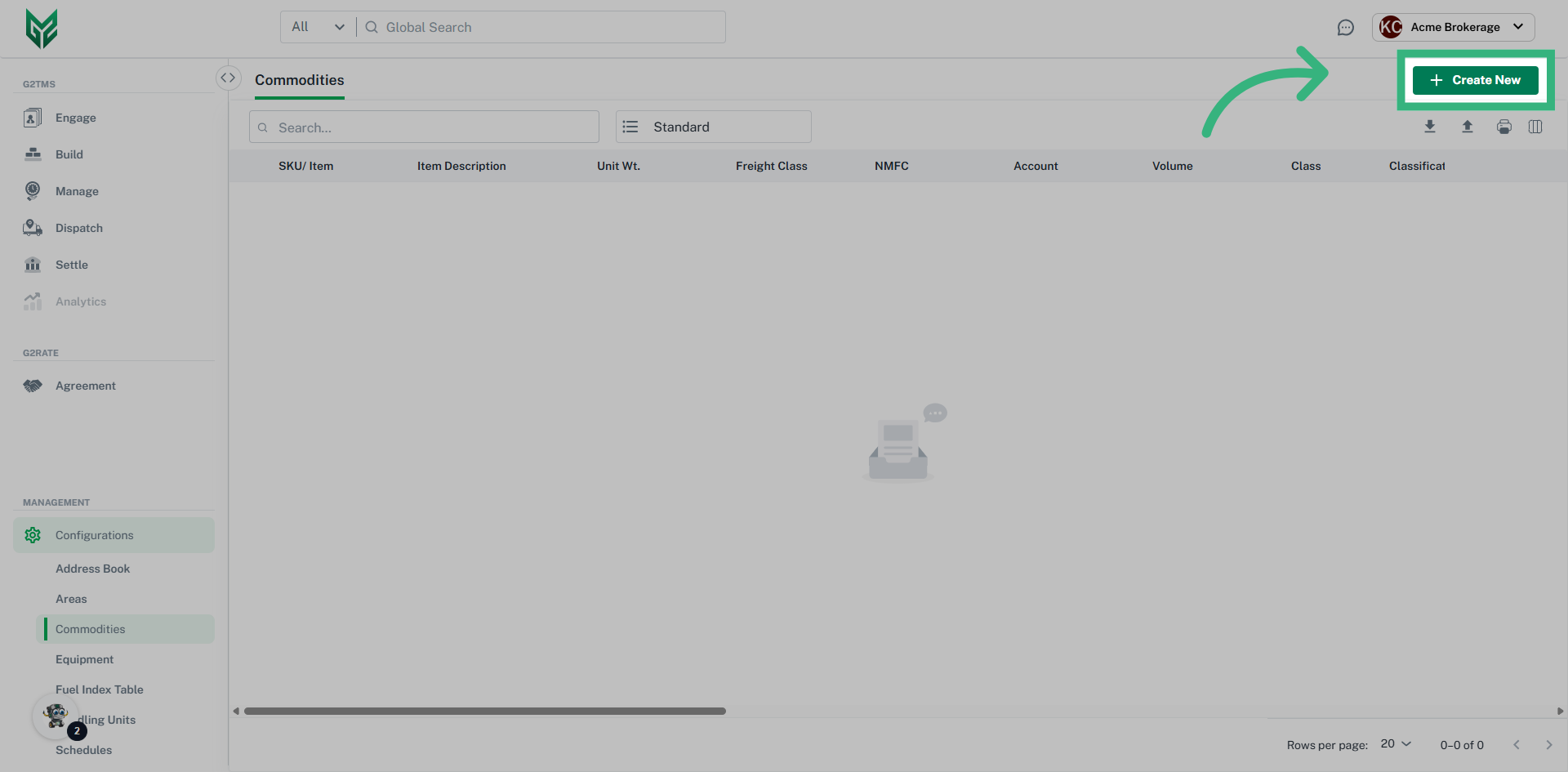Sort by Freight Class column
This screenshot has width=1568, height=772.
tap(771, 166)
